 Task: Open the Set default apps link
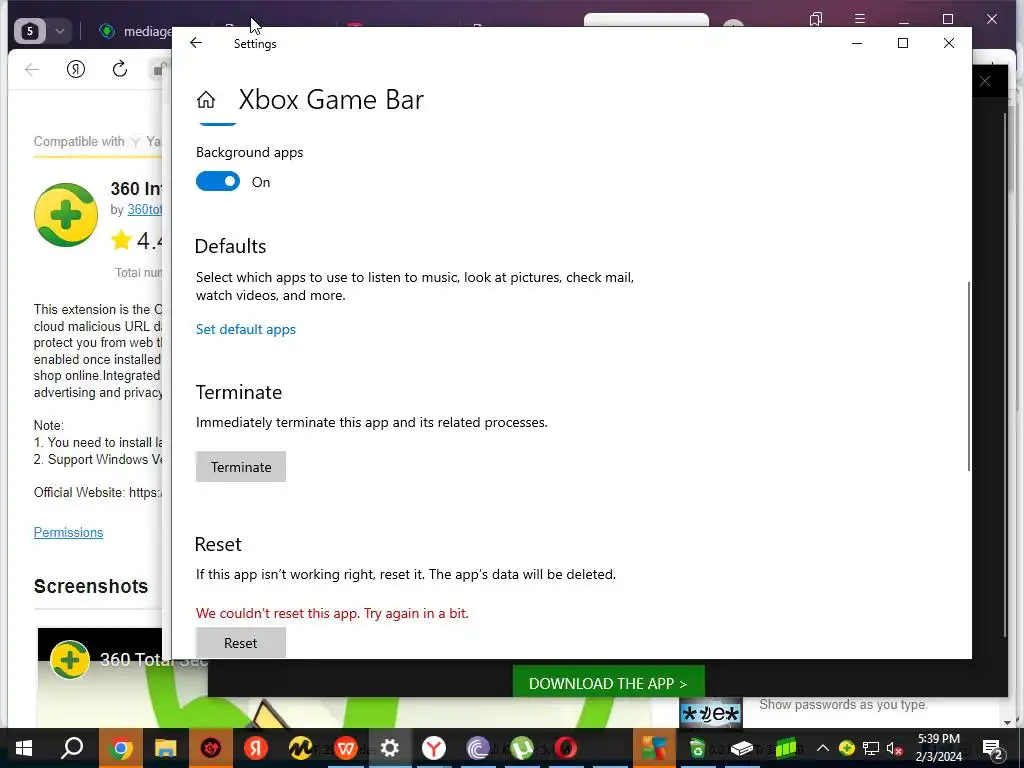point(246,329)
